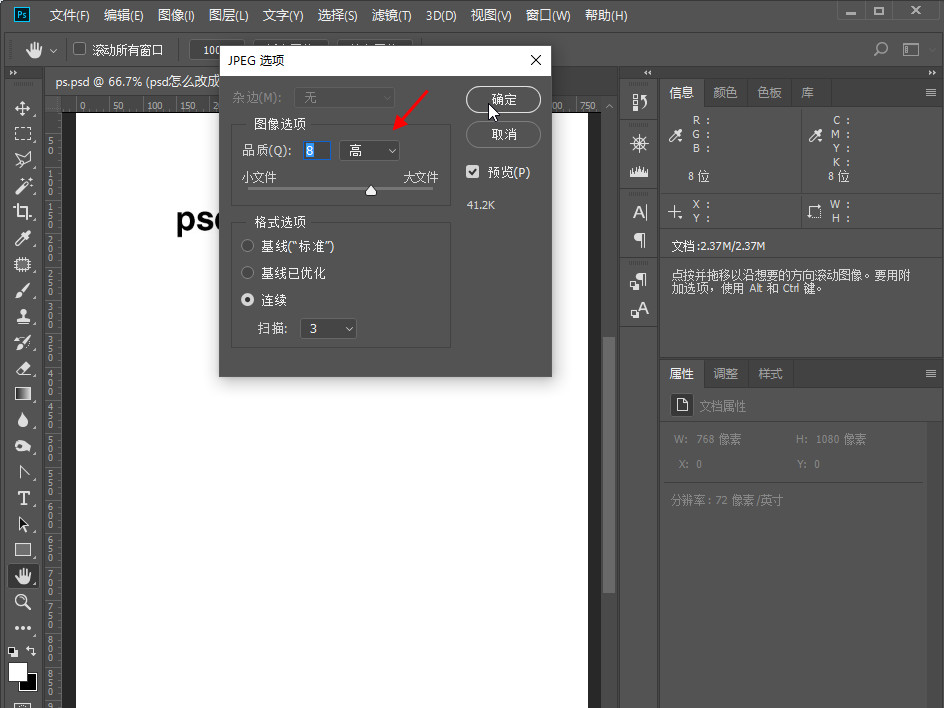Image resolution: width=944 pixels, height=708 pixels.
Task: Open the quality preset dropdown showing 高
Action: 369,150
